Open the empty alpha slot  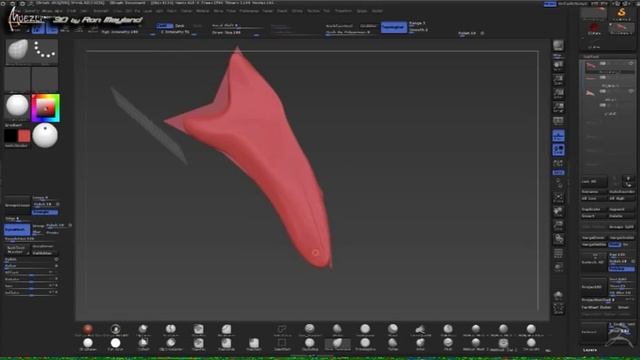coord(17,79)
